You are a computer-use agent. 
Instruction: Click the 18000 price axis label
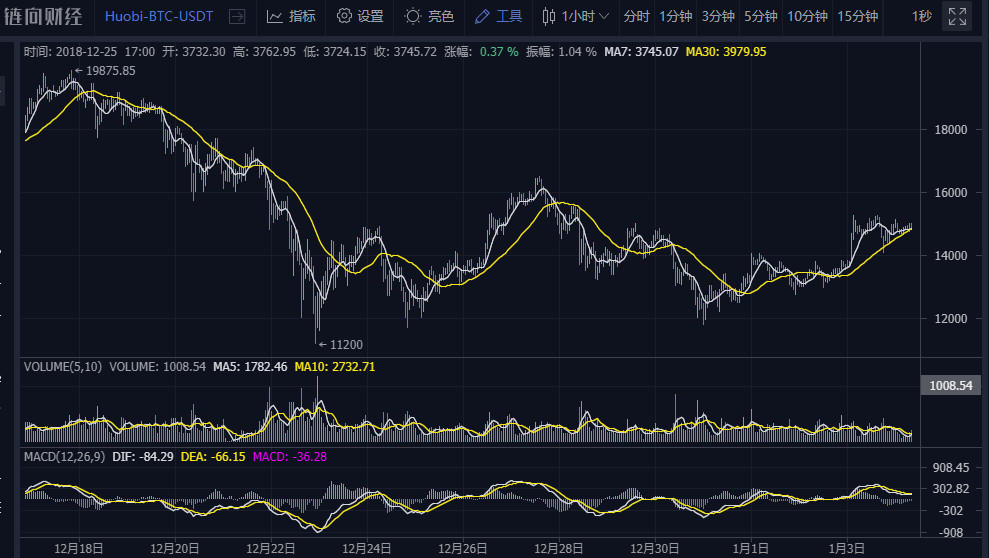coord(951,129)
